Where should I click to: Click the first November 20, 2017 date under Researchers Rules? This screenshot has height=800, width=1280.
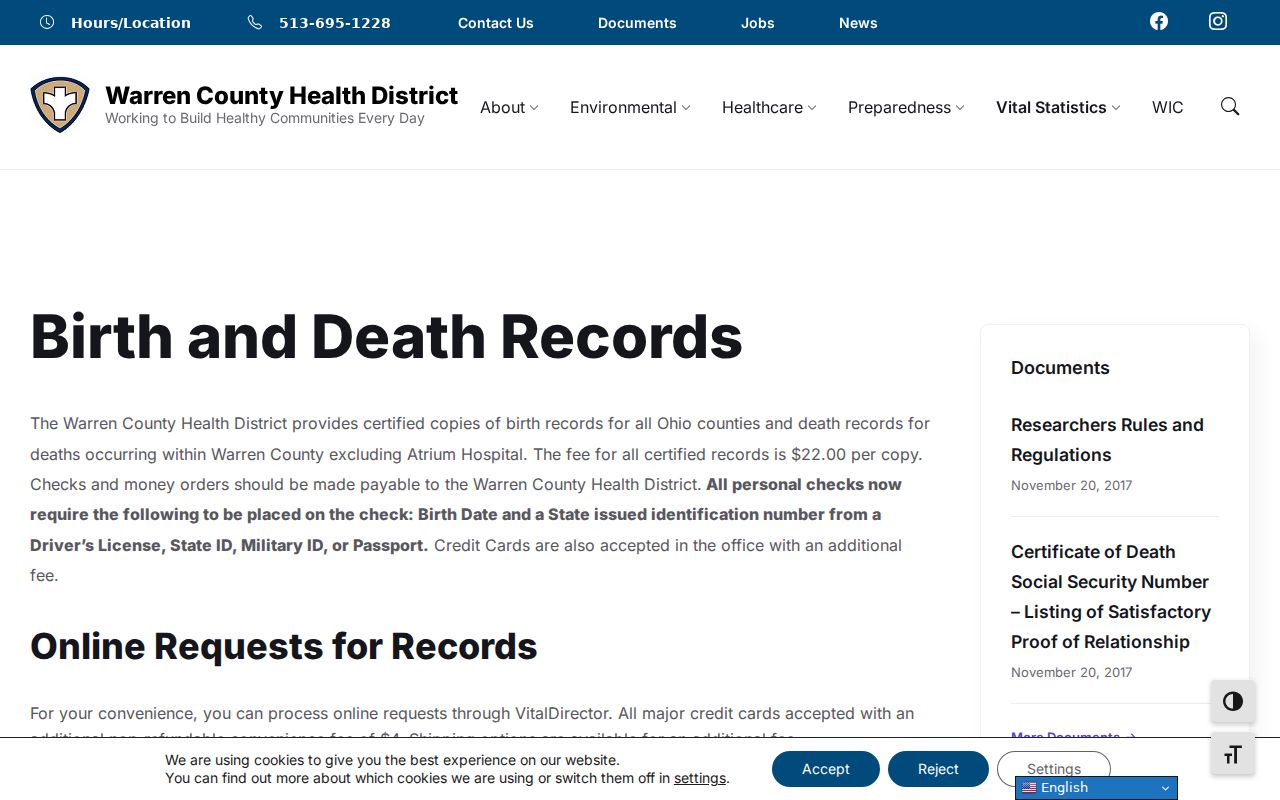[x=1072, y=485]
